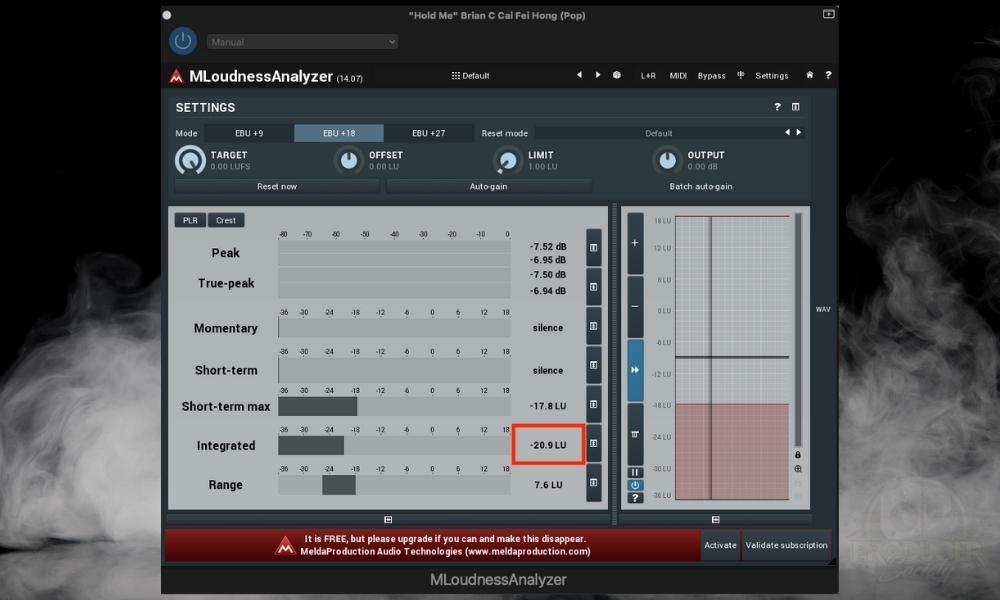Toggle the PLR meter button

(x=190, y=221)
